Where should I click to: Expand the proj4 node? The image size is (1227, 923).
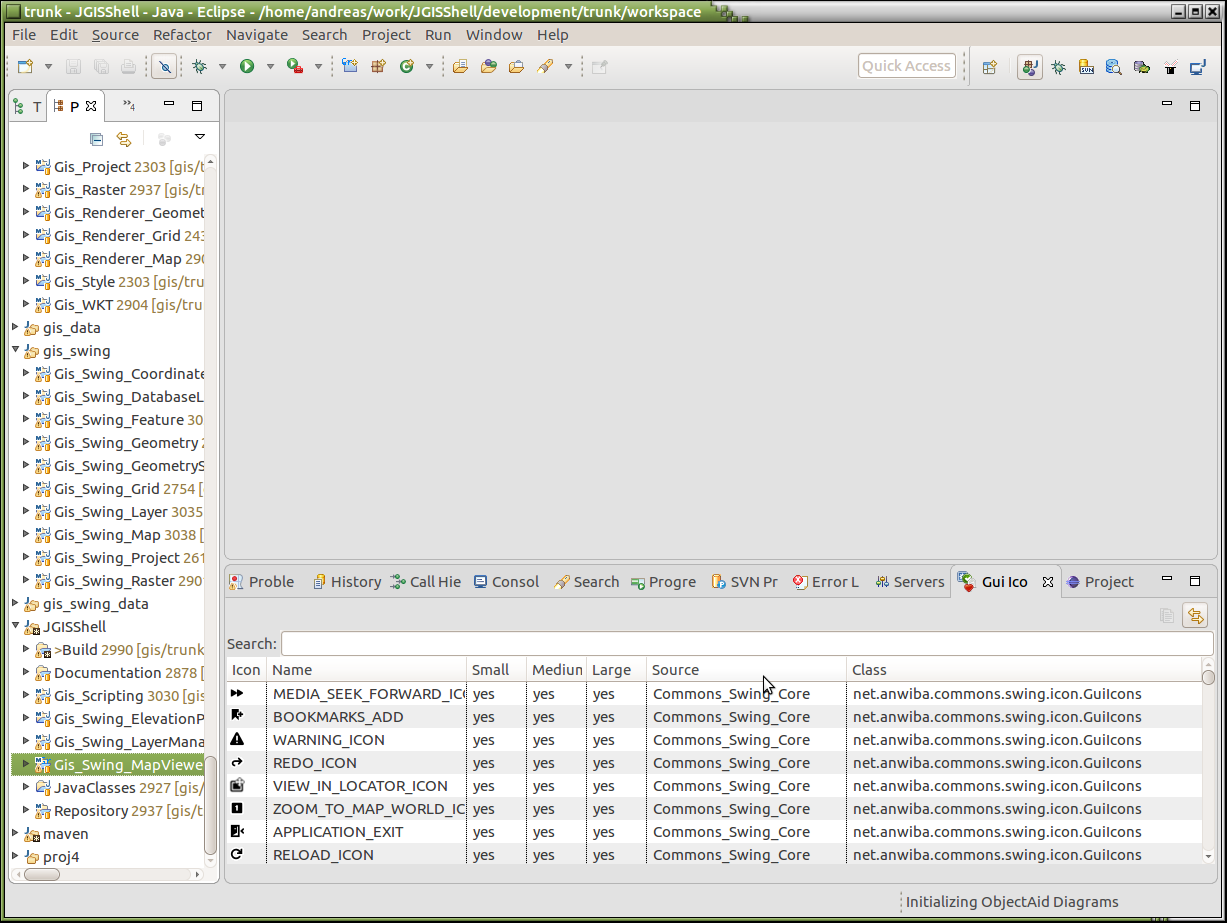point(16,857)
